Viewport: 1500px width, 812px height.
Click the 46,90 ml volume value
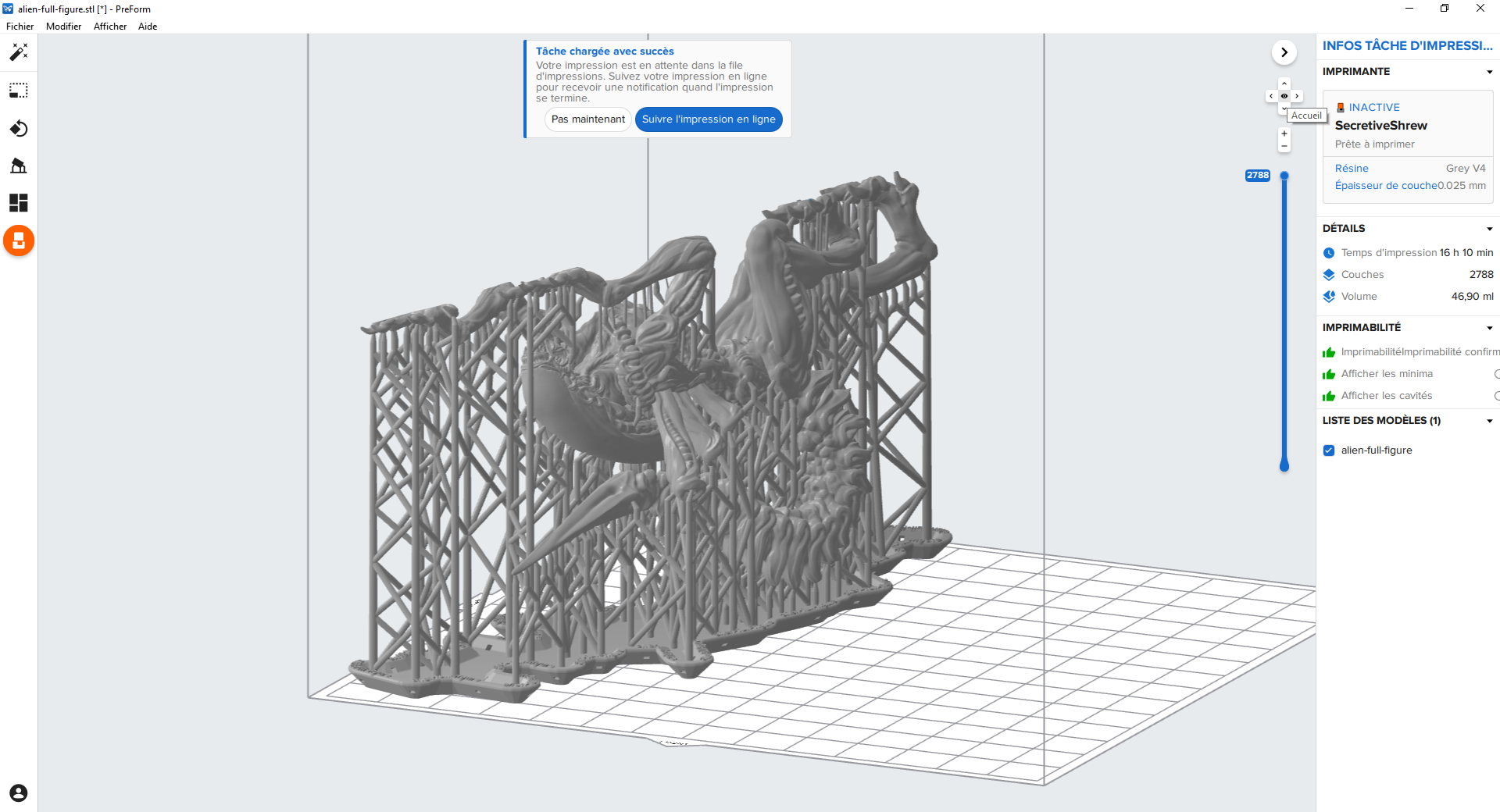1472,297
